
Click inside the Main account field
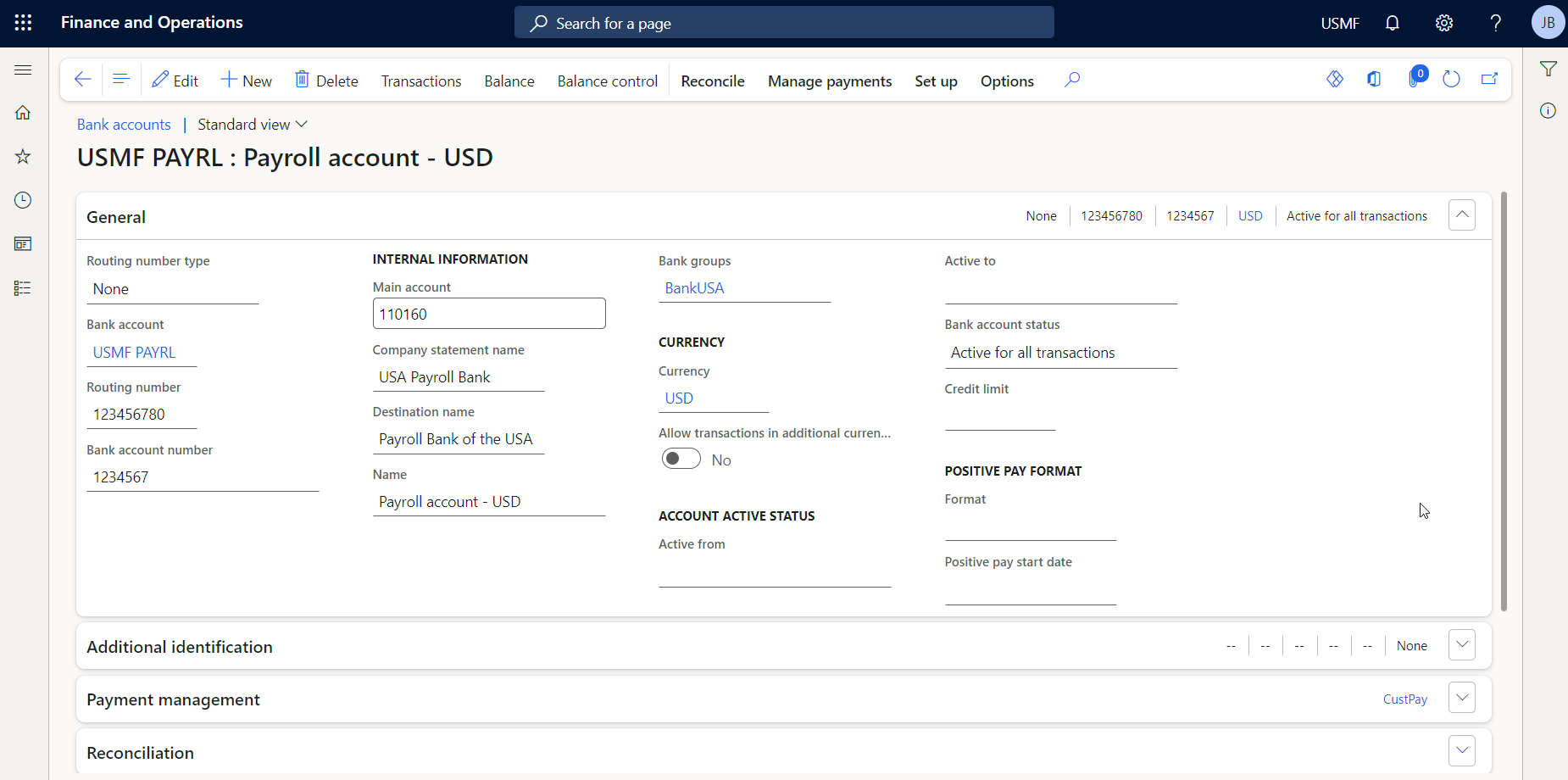(489, 313)
